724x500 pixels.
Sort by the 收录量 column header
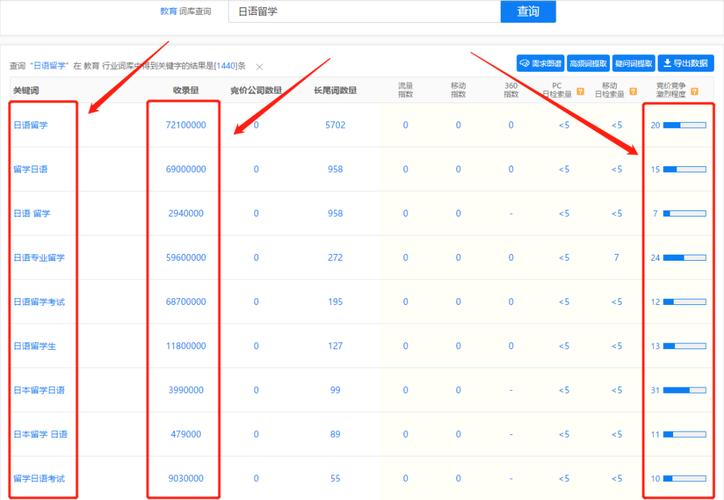point(186,90)
